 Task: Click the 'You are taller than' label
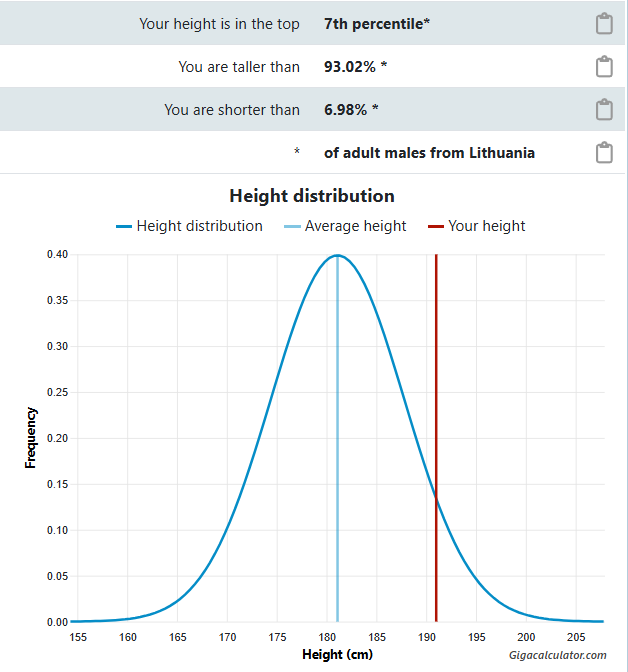(x=239, y=67)
